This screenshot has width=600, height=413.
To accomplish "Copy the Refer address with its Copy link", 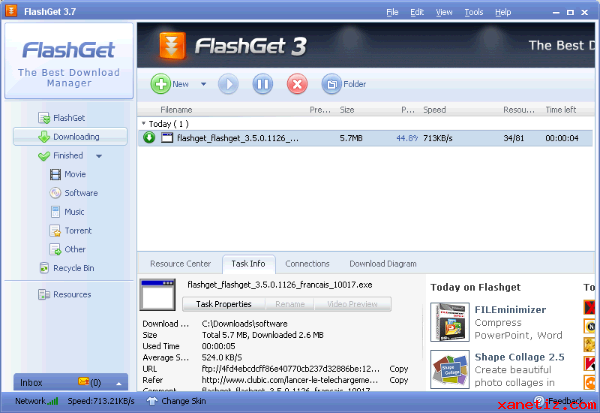I will (x=398, y=380).
